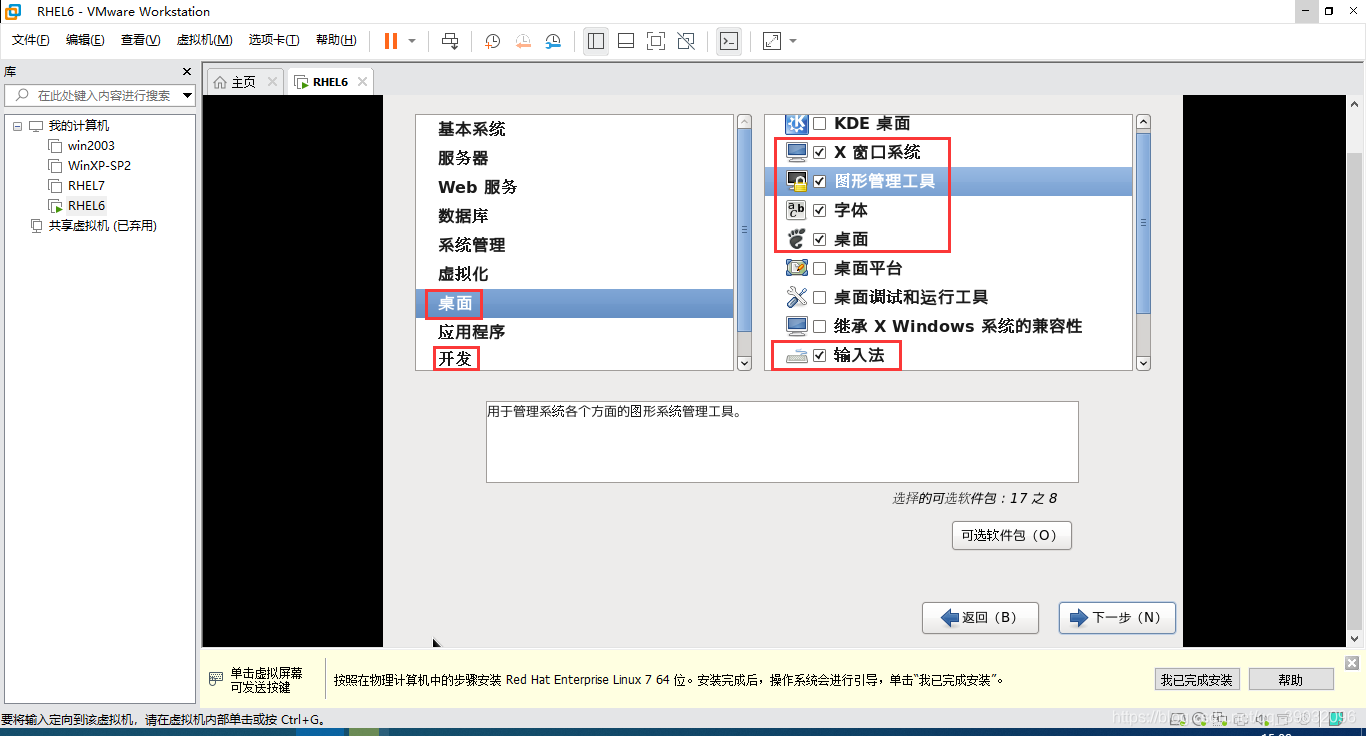Select win2003 in the library tree

(x=91, y=146)
